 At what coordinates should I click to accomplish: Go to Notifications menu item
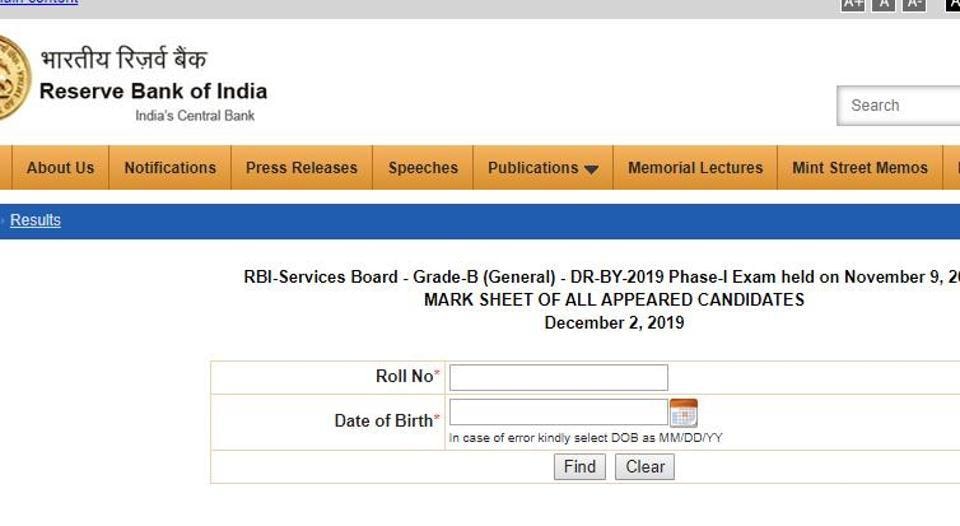tap(170, 168)
